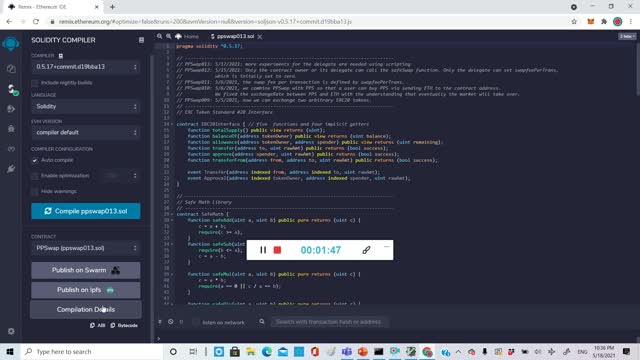Click the editor vertical scrollbar

[x=637, y=69]
